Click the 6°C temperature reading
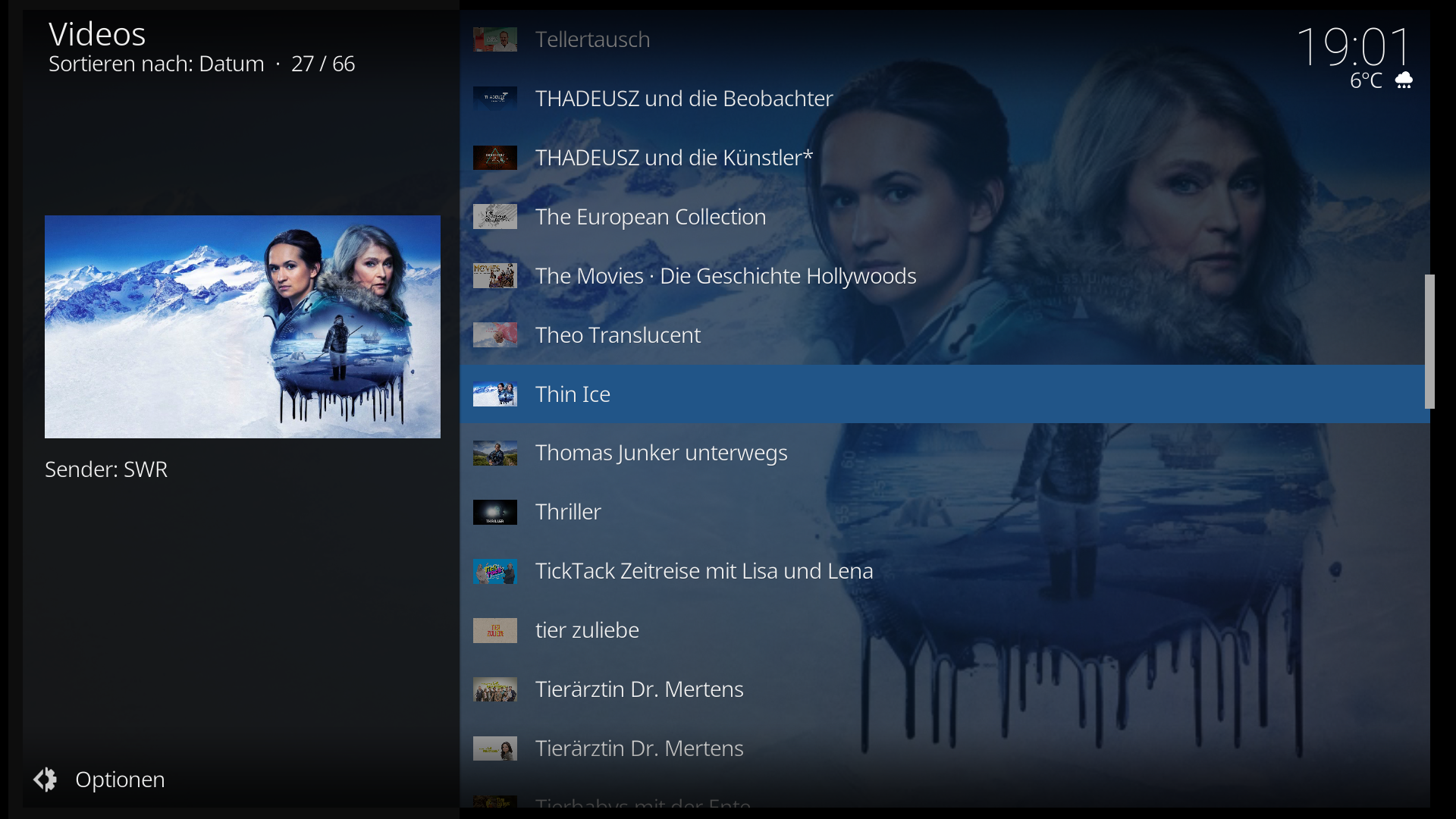1456x819 pixels. click(1366, 80)
